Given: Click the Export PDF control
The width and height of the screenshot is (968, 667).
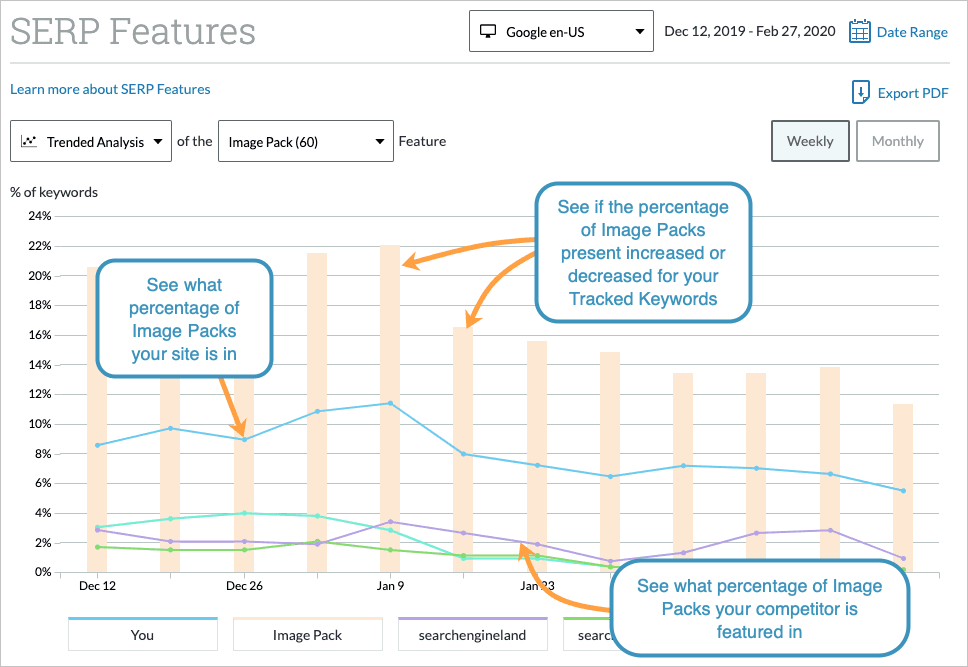Looking at the screenshot, I should (x=910, y=92).
